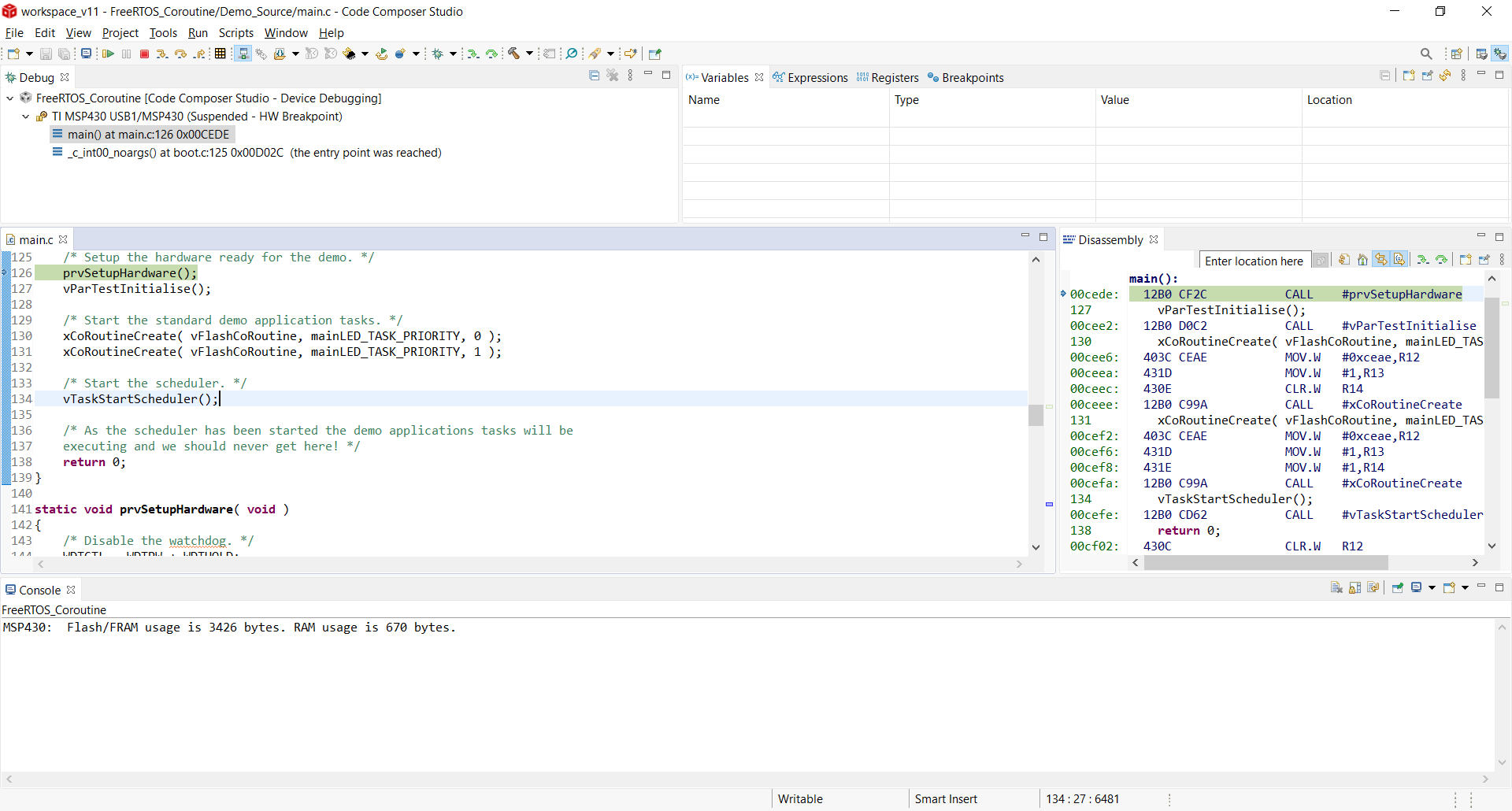Click the Step Into icon in main toolbar

pyautogui.click(x=162, y=54)
